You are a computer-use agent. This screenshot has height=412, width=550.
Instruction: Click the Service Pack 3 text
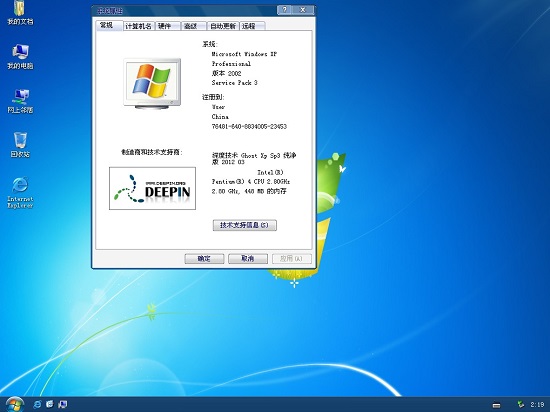tap(234, 83)
